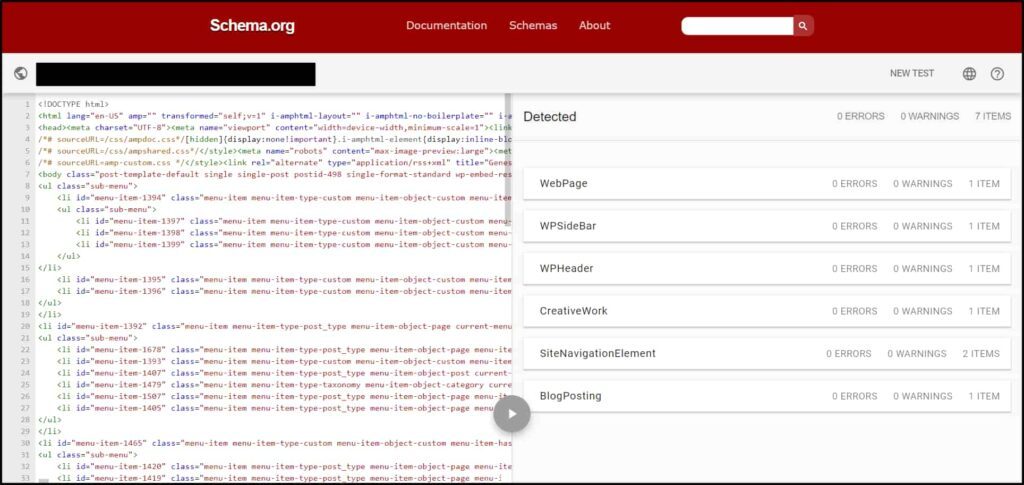Screen dimensions: 1024x485
Task: Open the language globe icon near NEW TEST
Action: (969, 74)
